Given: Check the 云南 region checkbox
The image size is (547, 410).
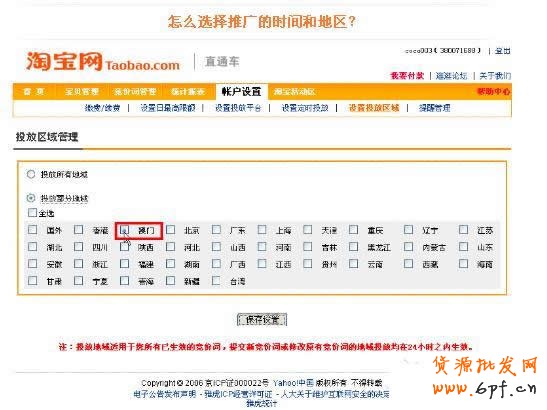Looking at the screenshot, I should (353, 263).
